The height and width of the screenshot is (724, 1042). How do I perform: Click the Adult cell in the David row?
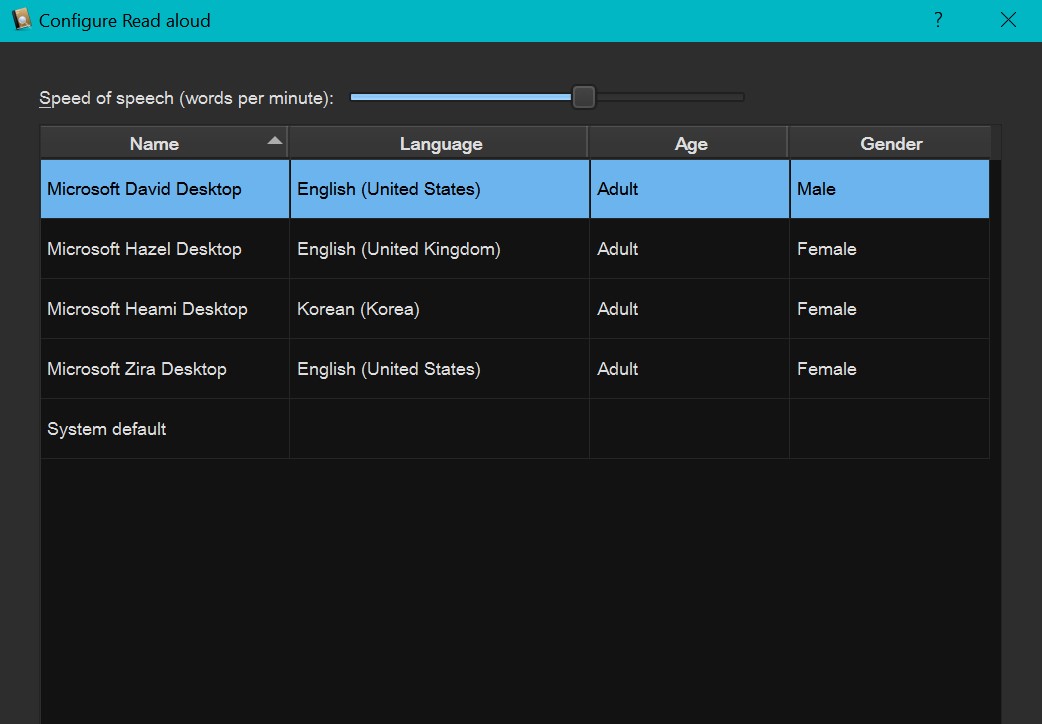click(x=689, y=189)
